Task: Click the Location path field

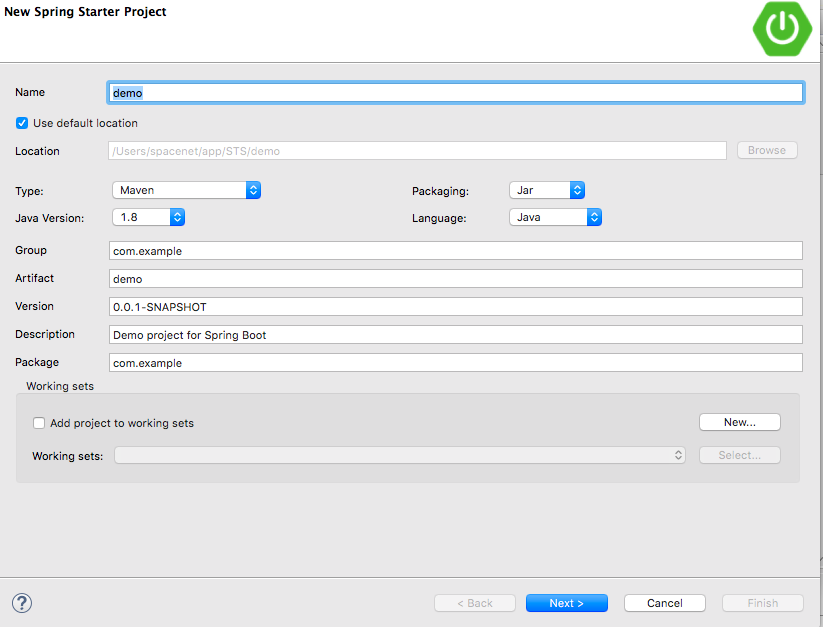Action: point(417,151)
